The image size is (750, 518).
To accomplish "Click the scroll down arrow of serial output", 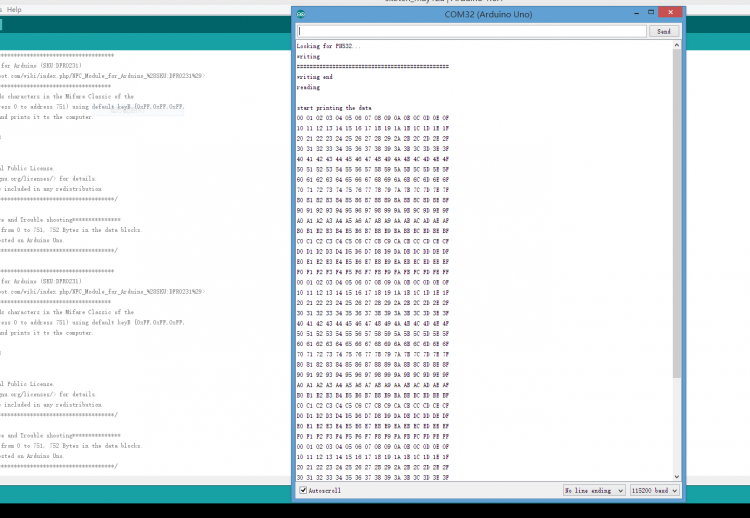I will tap(677, 476).
